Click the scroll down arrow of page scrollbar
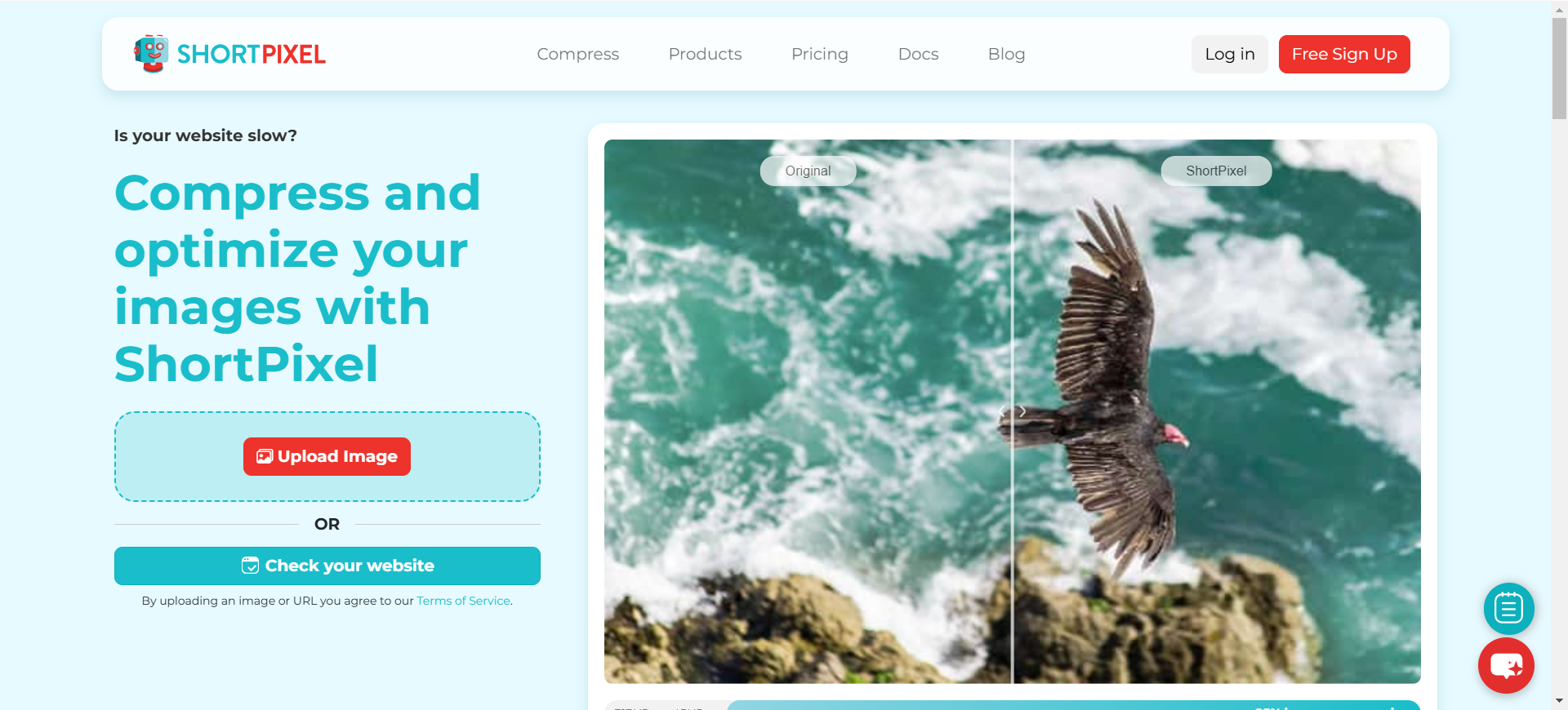 (1559, 701)
